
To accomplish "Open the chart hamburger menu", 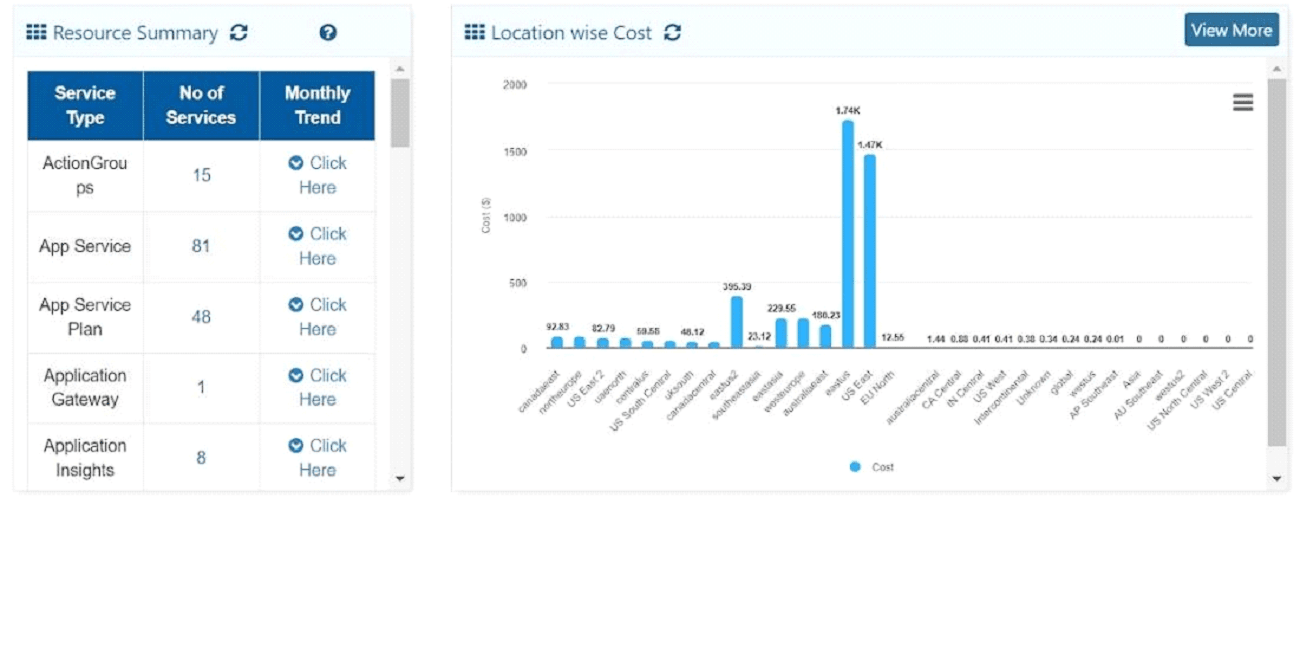I will point(1243,102).
